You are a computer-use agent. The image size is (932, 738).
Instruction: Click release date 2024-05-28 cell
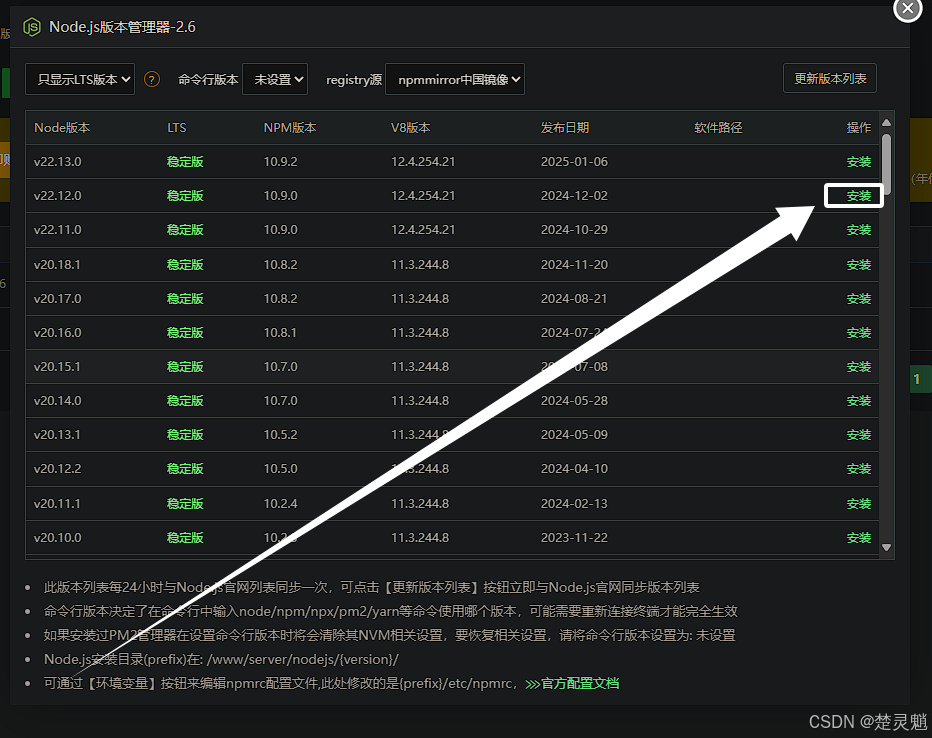[574, 400]
